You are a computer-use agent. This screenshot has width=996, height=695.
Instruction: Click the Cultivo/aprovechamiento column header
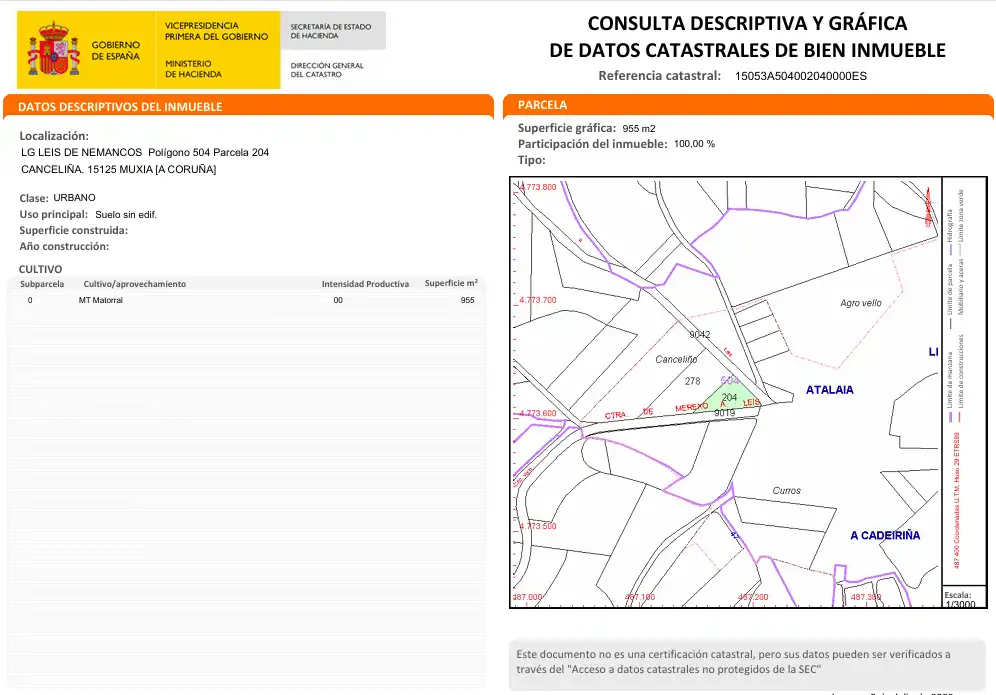(135, 284)
